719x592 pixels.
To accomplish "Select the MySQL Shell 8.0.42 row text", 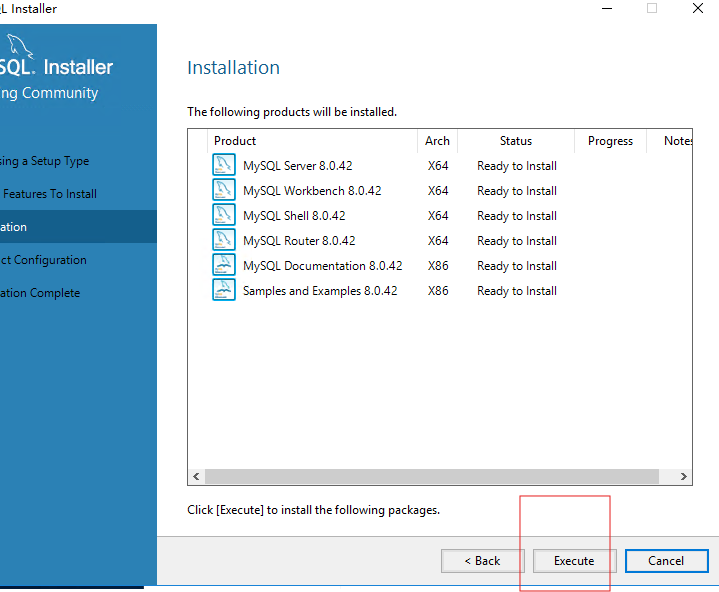I will 294,216.
